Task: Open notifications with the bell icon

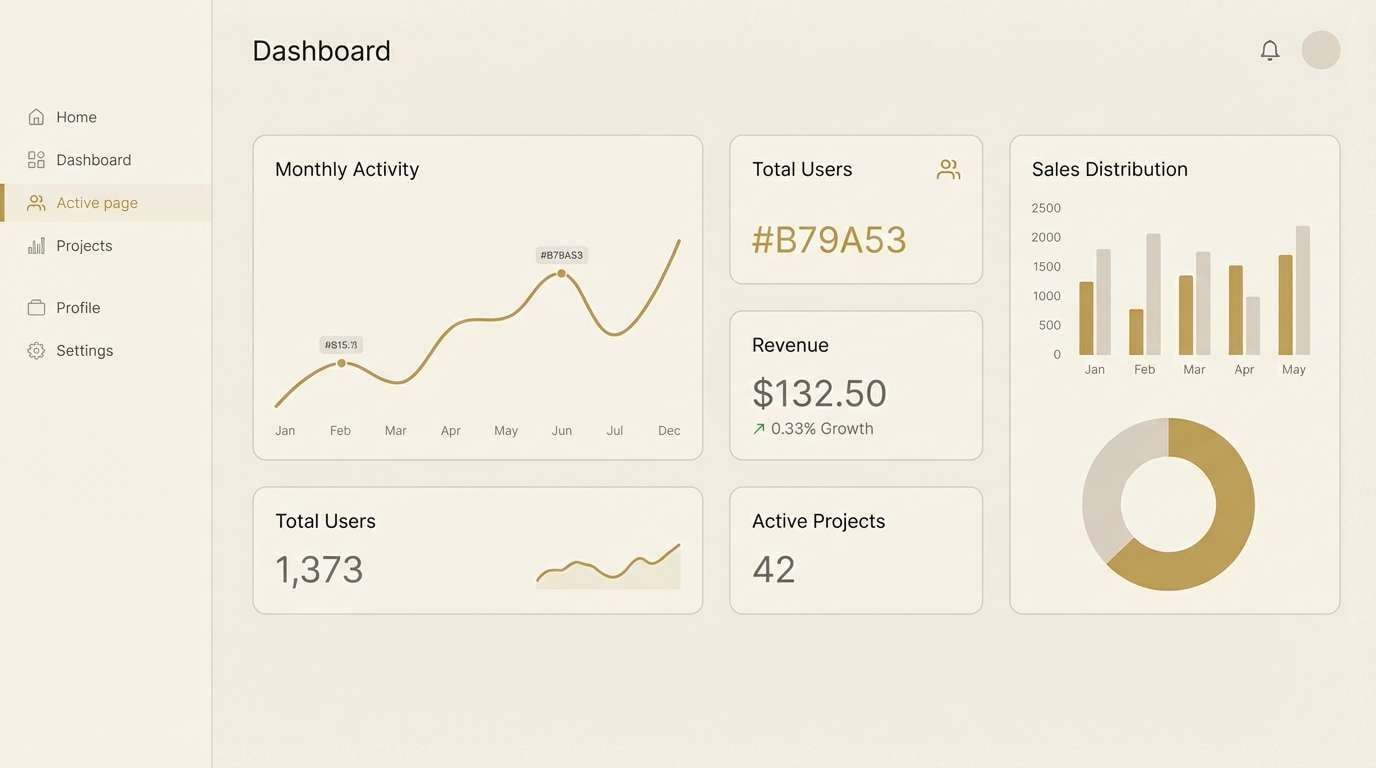Action: (1270, 49)
